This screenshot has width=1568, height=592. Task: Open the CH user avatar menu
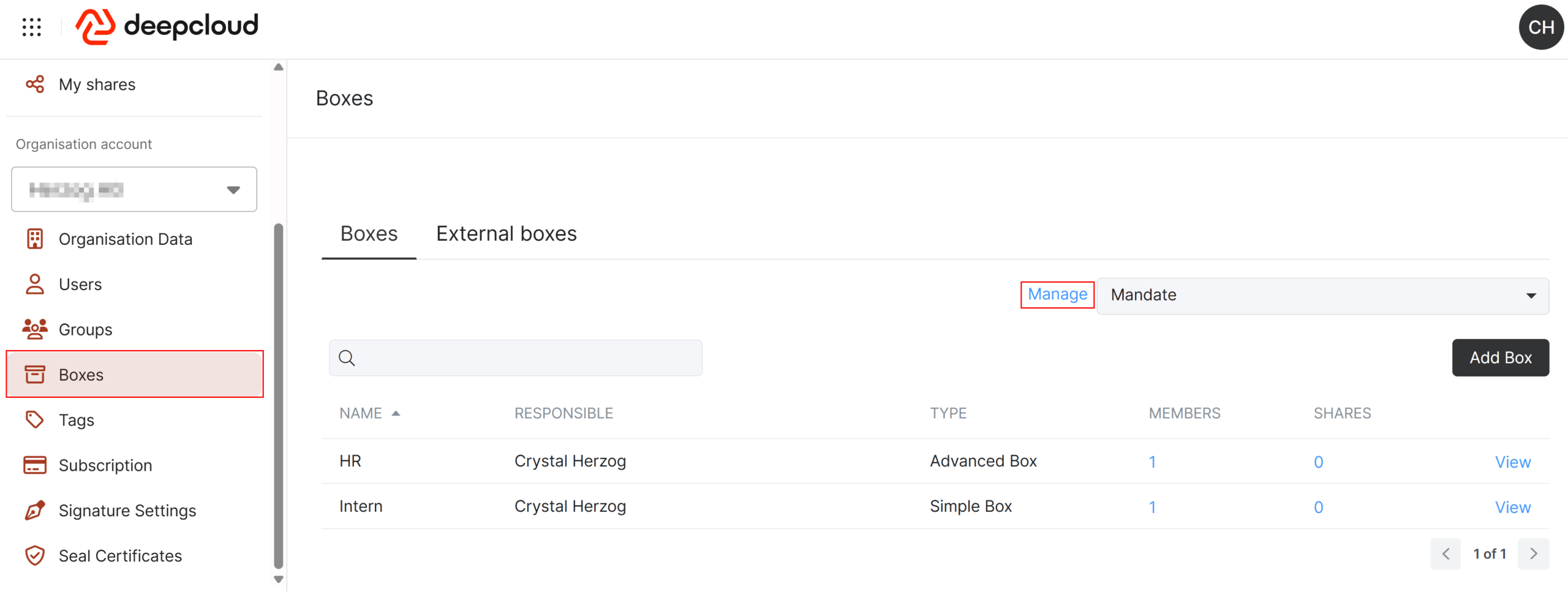(x=1541, y=27)
